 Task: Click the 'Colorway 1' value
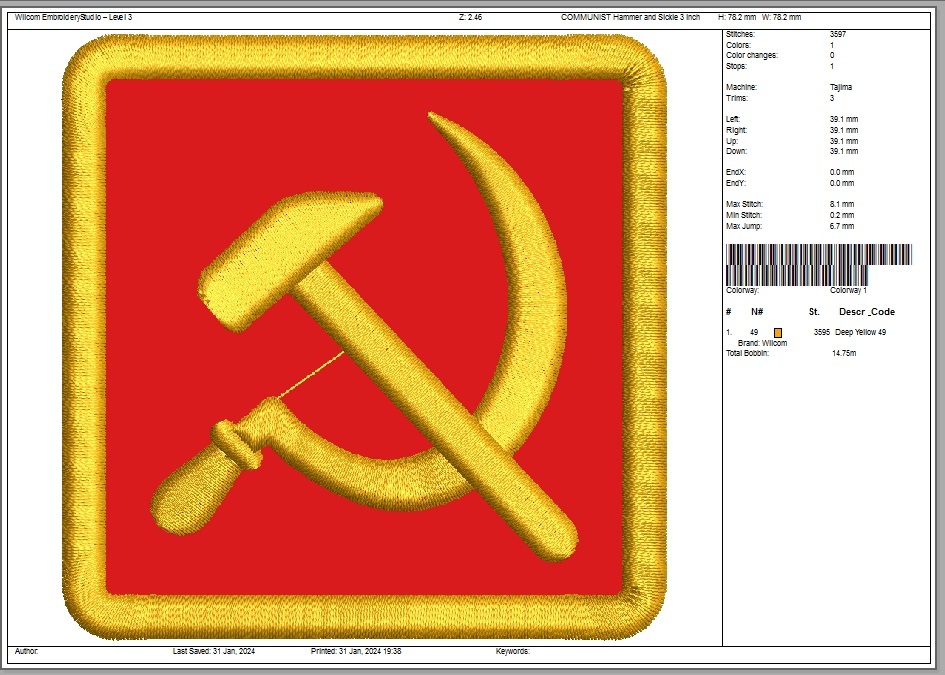point(849,290)
